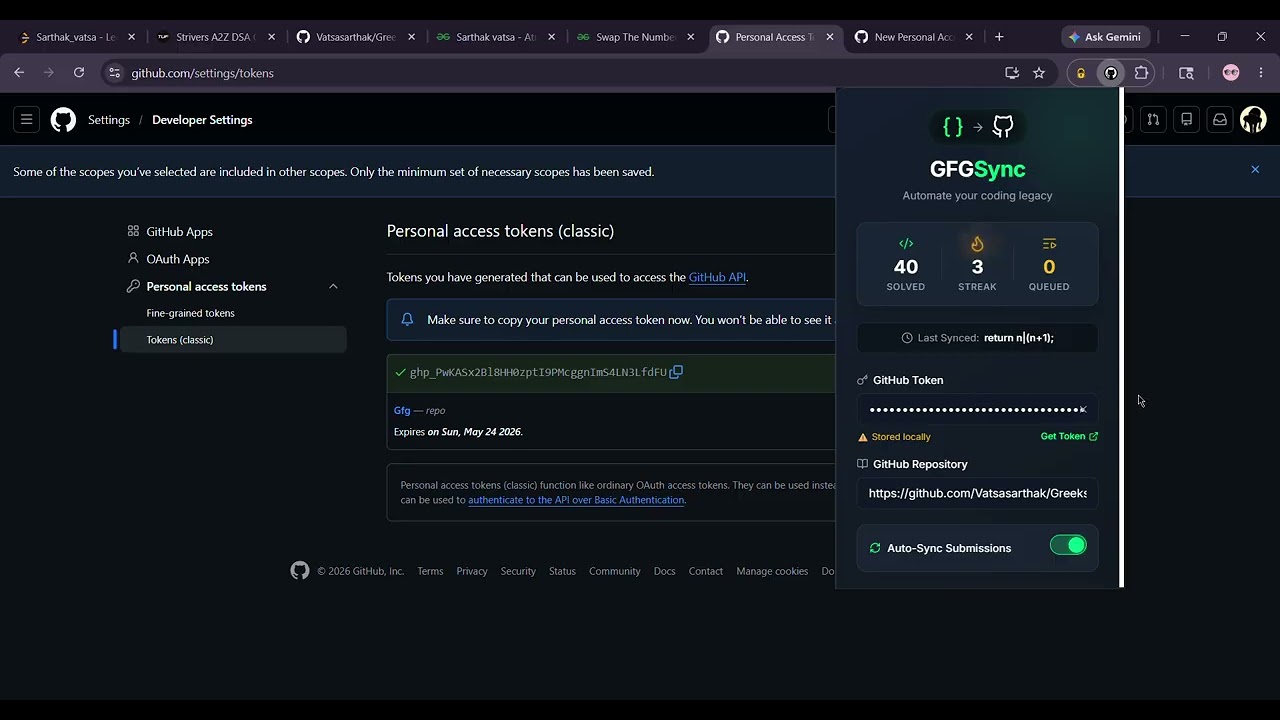Open the notifications inbox icon
Viewport: 1280px width, 720px height.
pos(1220,120)
